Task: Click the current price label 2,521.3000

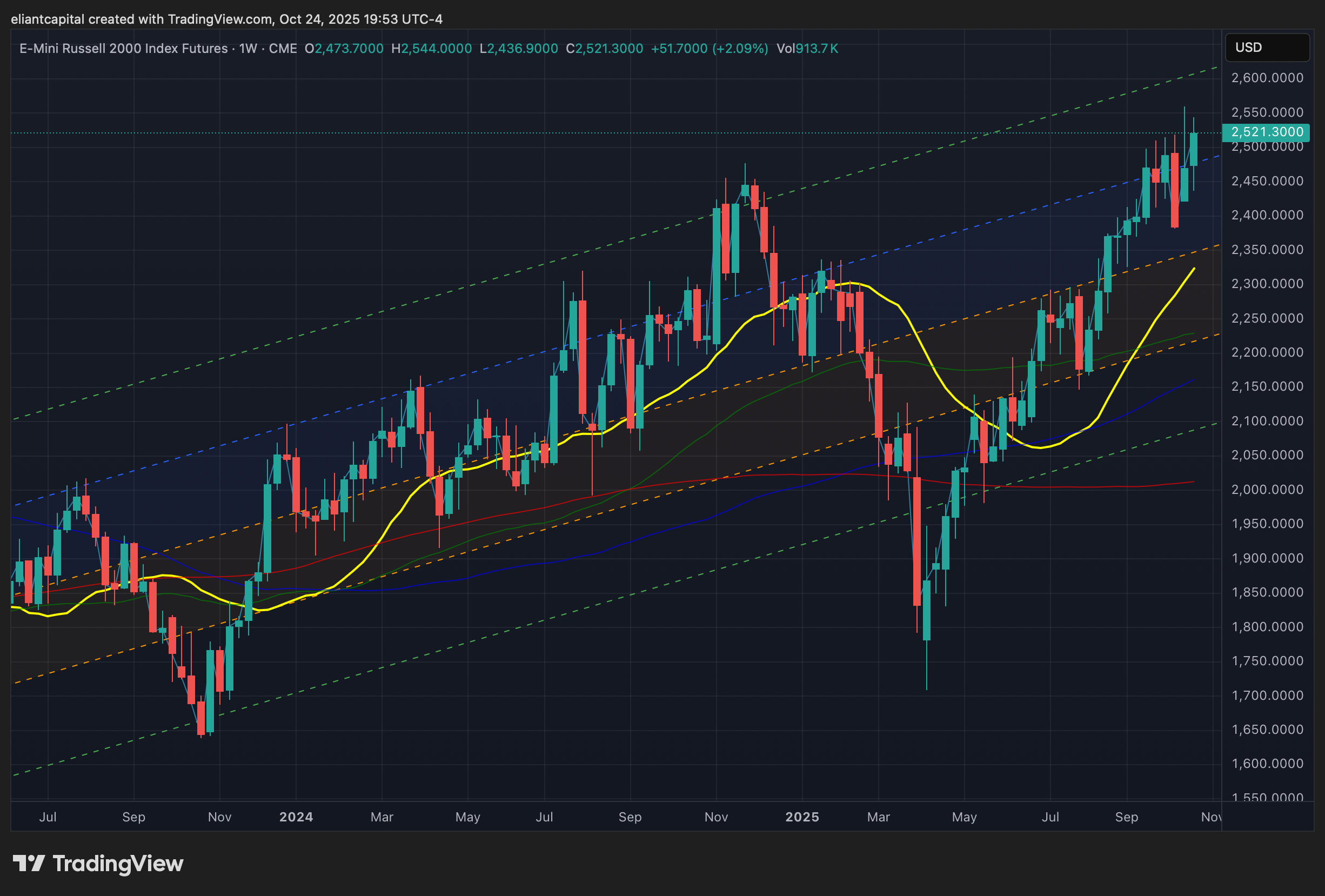Action: point(1266,132)
